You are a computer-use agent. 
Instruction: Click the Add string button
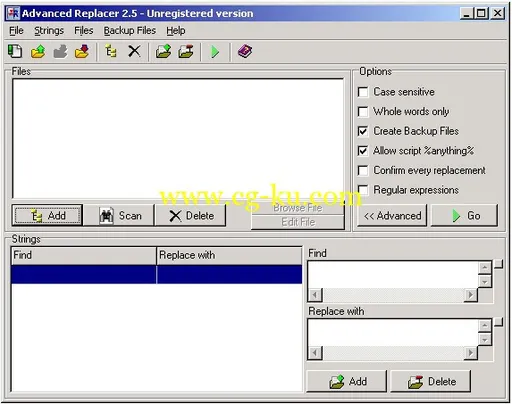click(347, 381)
